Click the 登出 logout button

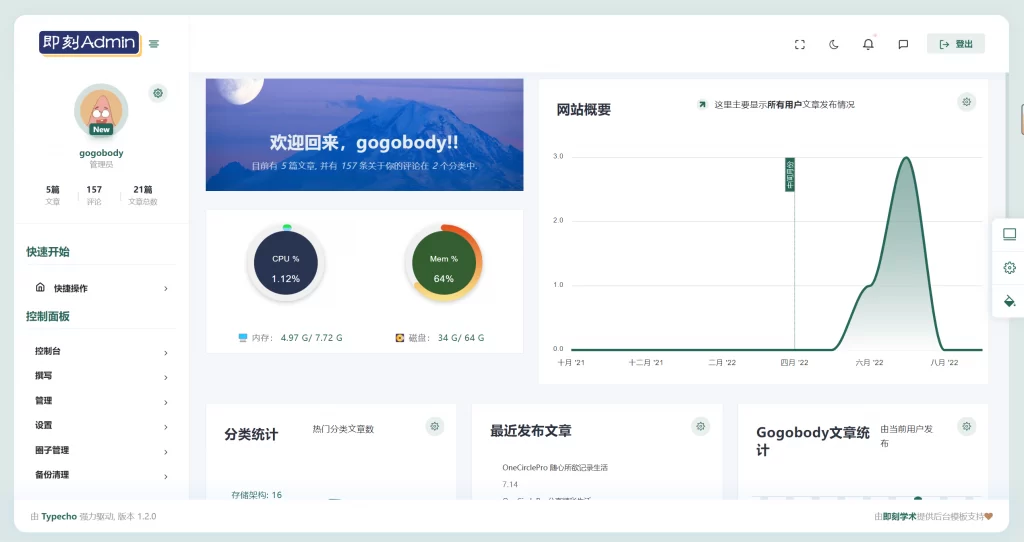pyautogui.click(x=955, y=44)
